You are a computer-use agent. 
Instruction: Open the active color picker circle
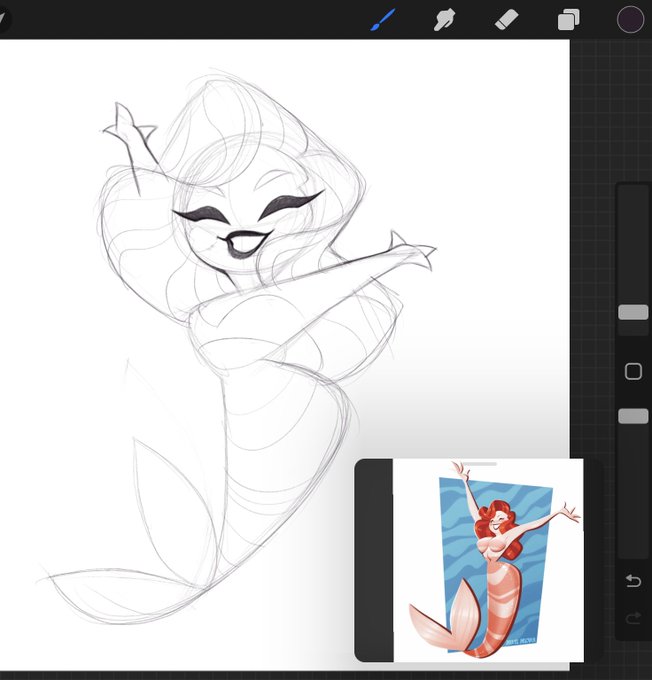[x=630, y=20]
